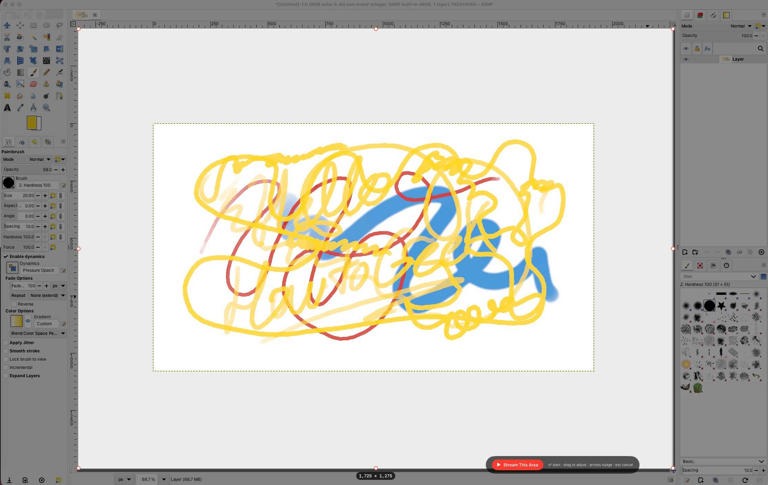Switch to the Layers tab in right dock

[x=687, y=15]
